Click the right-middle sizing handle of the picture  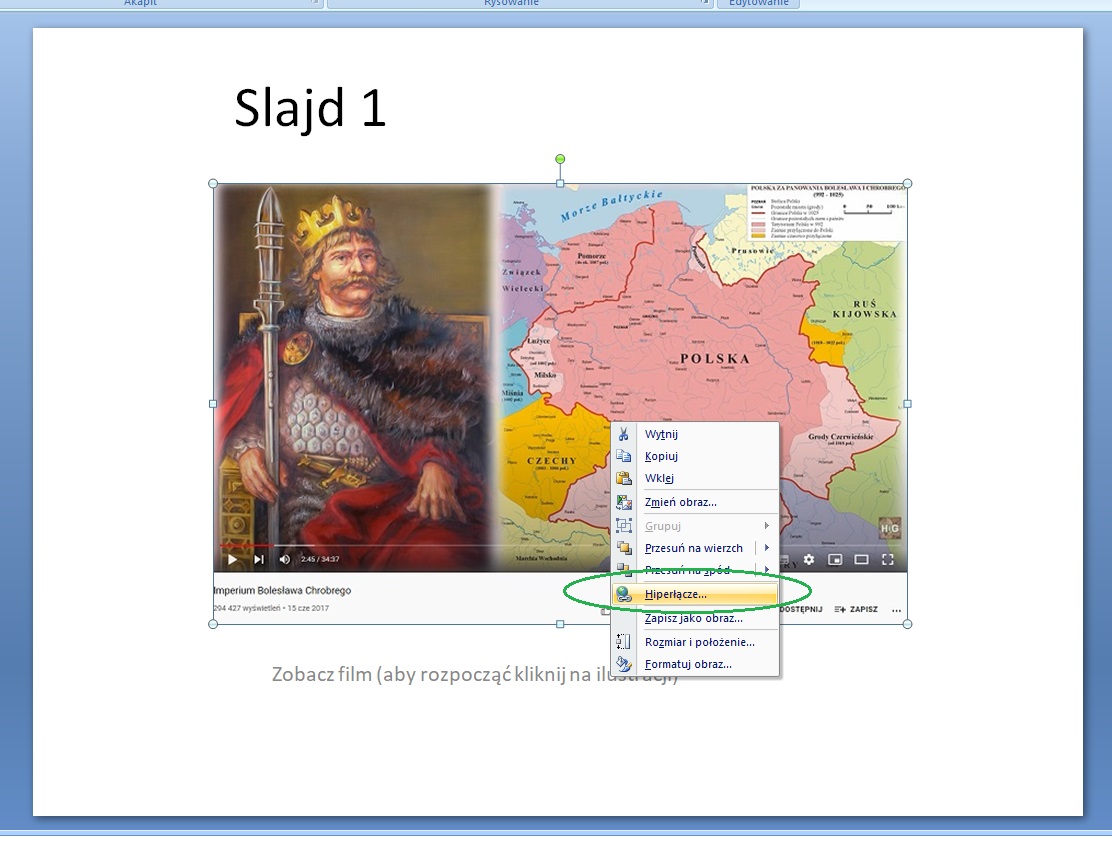point(907,404)
